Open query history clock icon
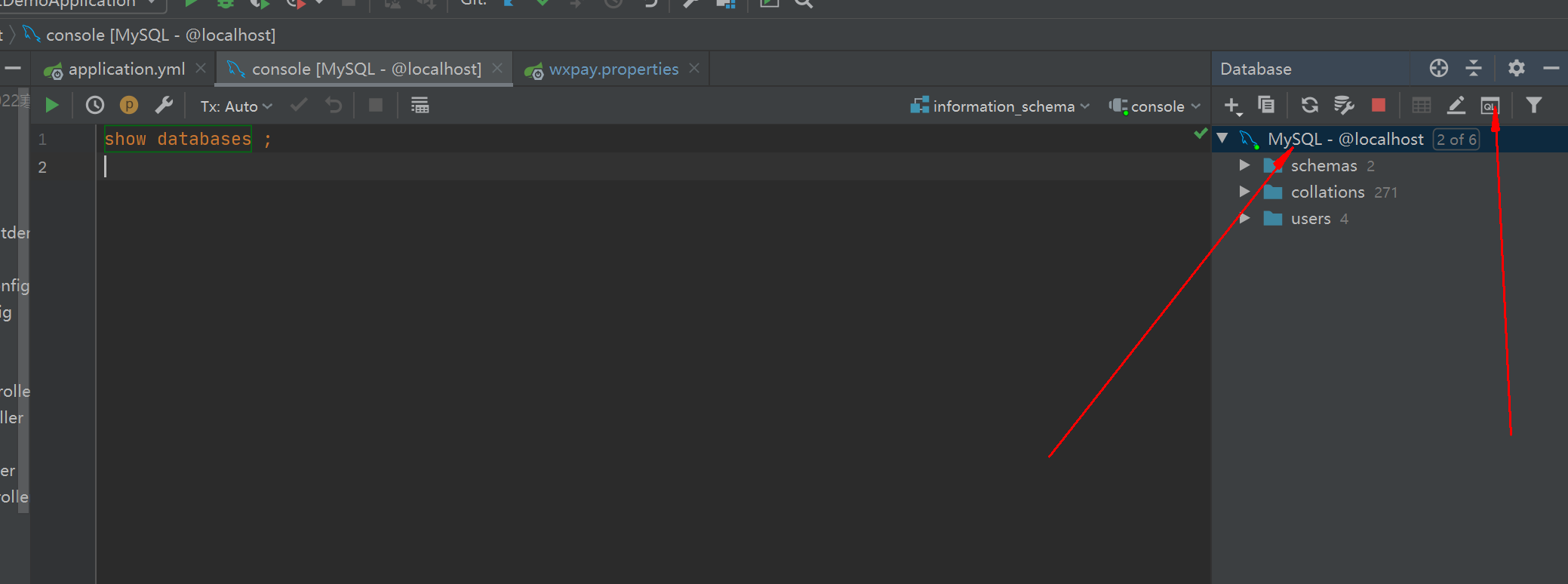 (95, 106)
